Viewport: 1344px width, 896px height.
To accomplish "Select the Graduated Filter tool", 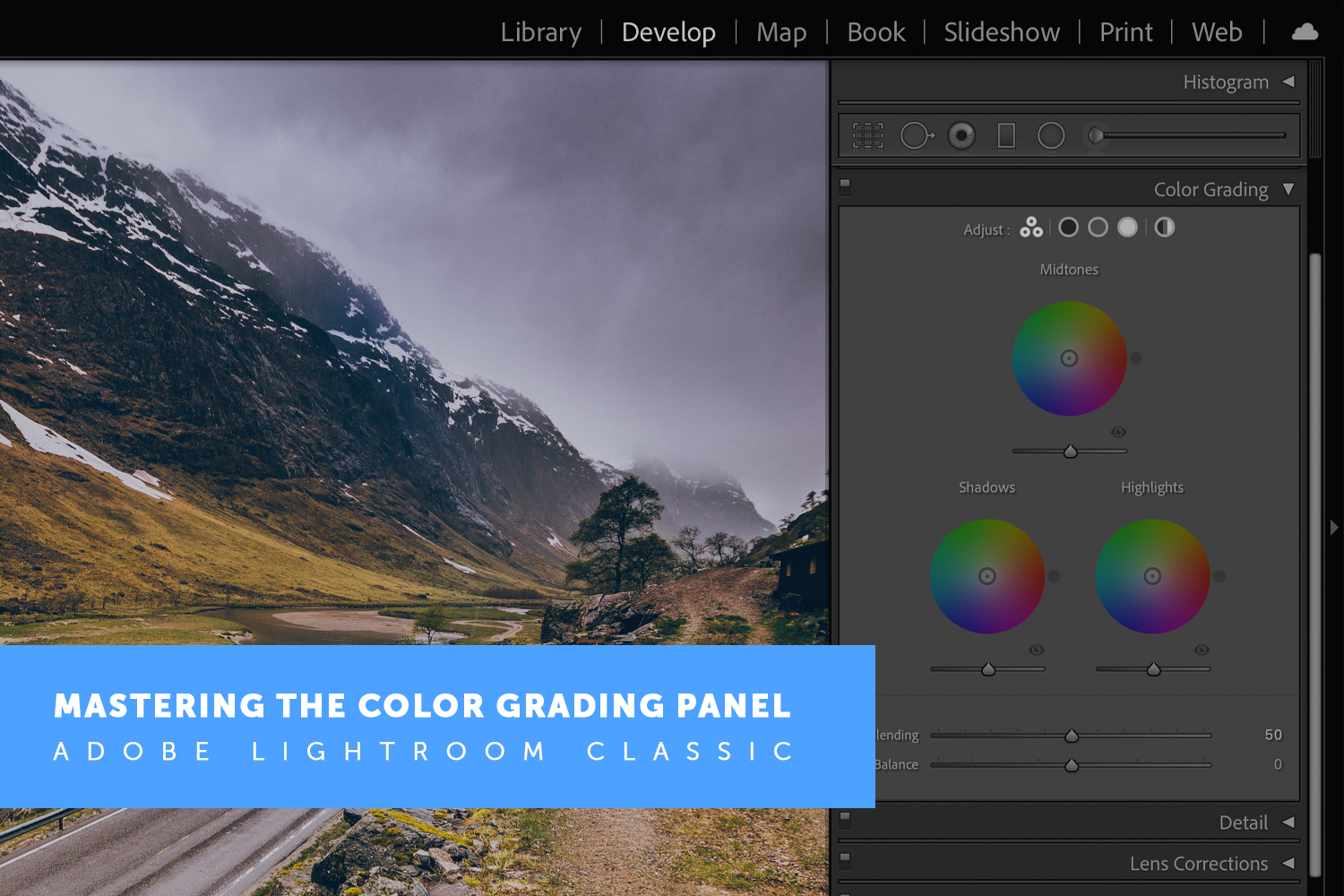I will click(x=1006, y=136).
